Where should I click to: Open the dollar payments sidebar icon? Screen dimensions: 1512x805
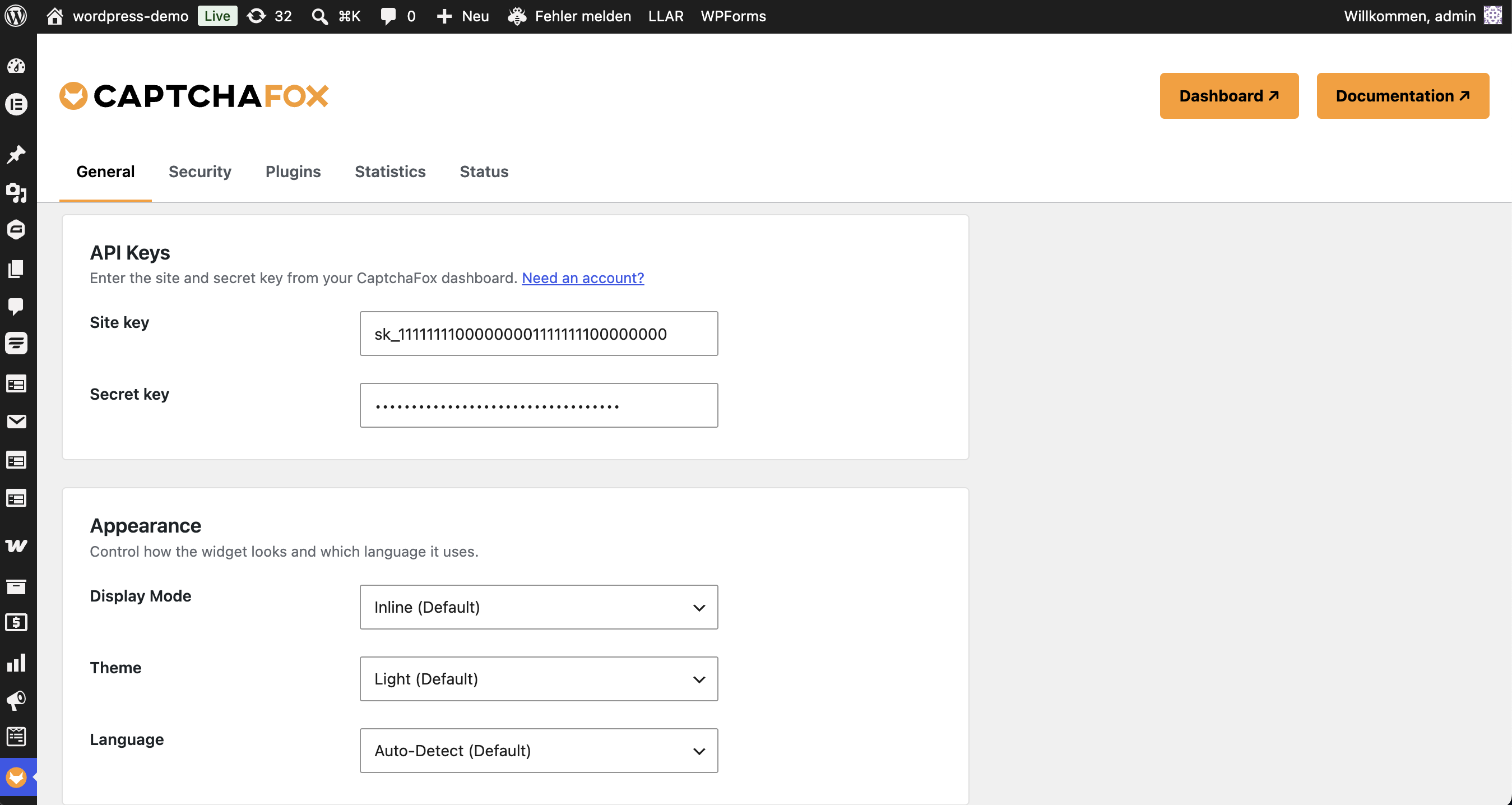click(x=16, y=622)
